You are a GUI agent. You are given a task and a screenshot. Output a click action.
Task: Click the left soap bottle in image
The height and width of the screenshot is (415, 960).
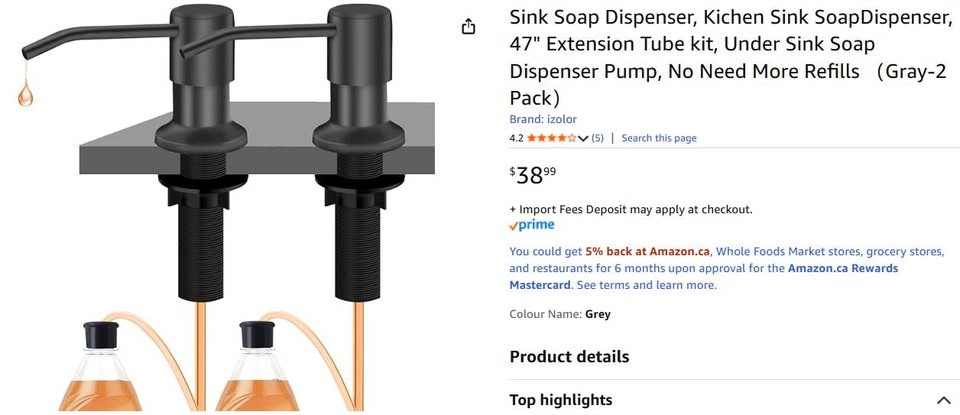[100, 366]
